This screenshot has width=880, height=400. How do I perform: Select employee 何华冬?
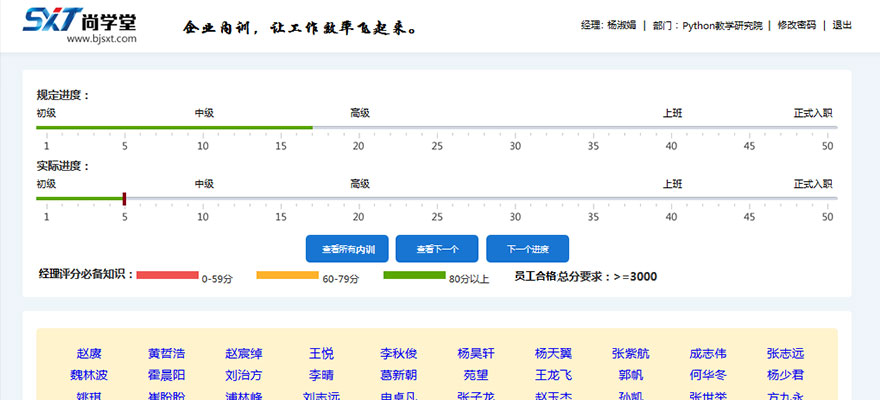tap(708, 376)
